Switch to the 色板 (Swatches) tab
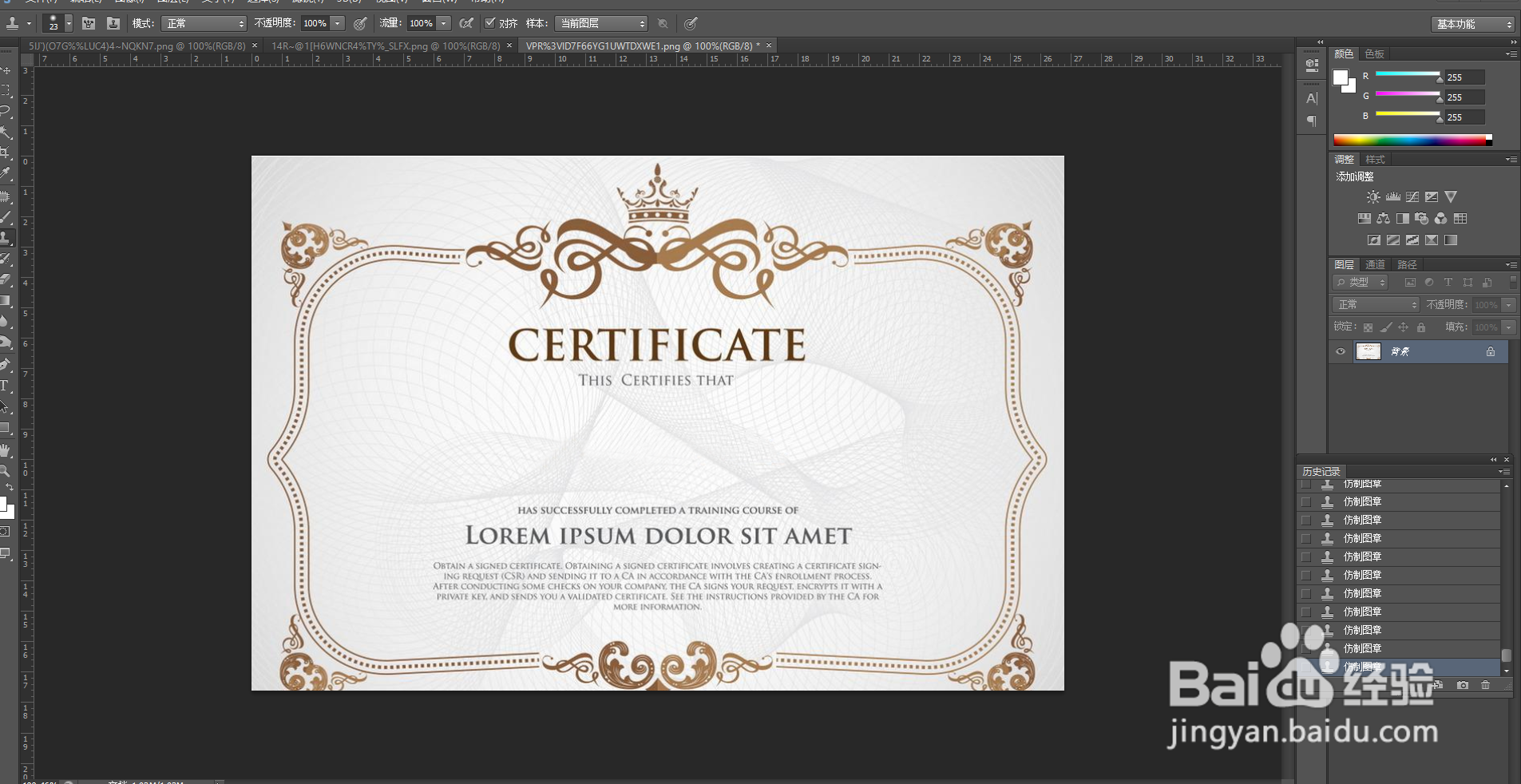The height and width of the screenshot is (784, 1521). point(1375,53)
